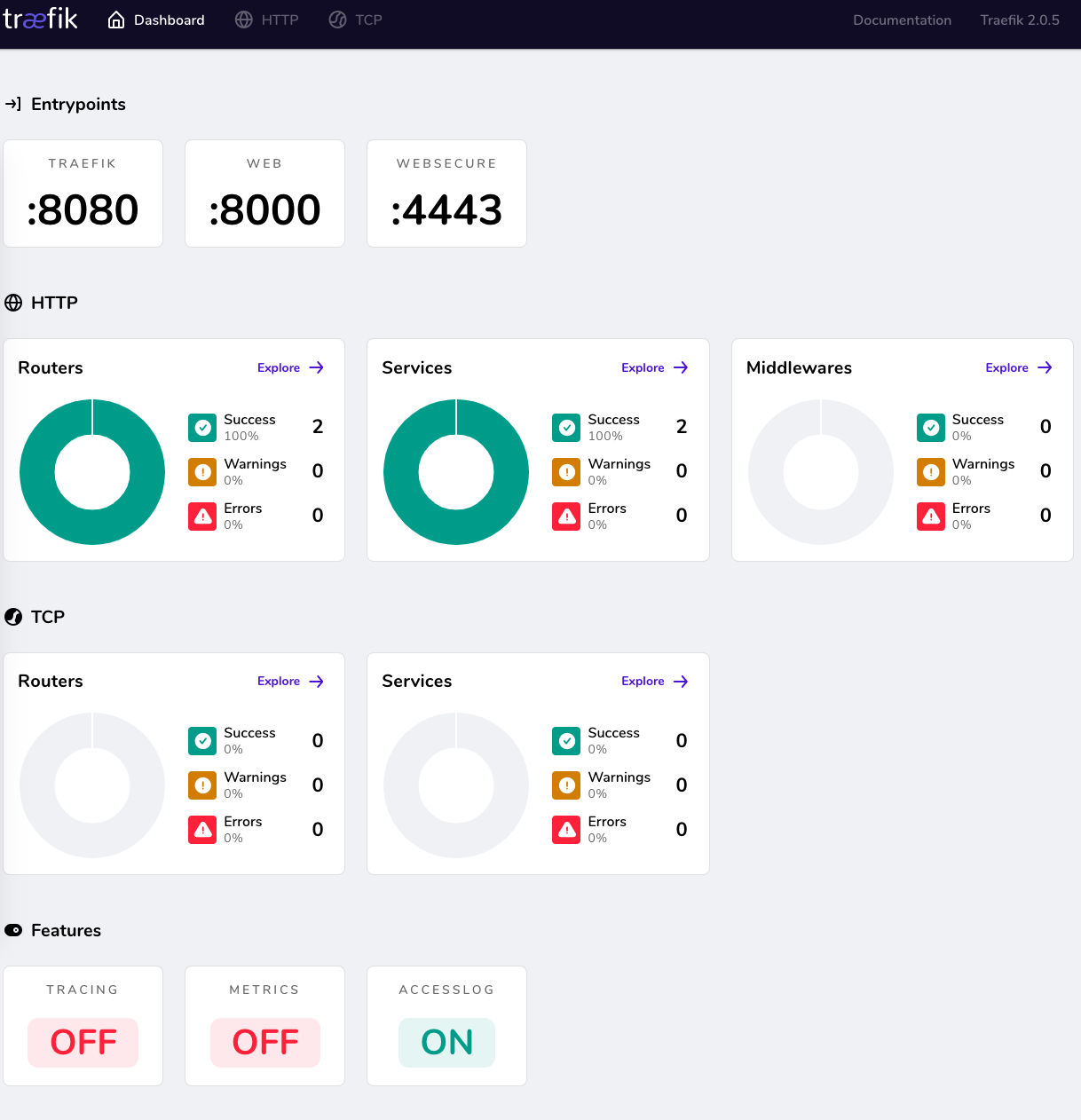Click the Entrypoints section icon
The image size is (1081, 1120).
click(13, 104)
